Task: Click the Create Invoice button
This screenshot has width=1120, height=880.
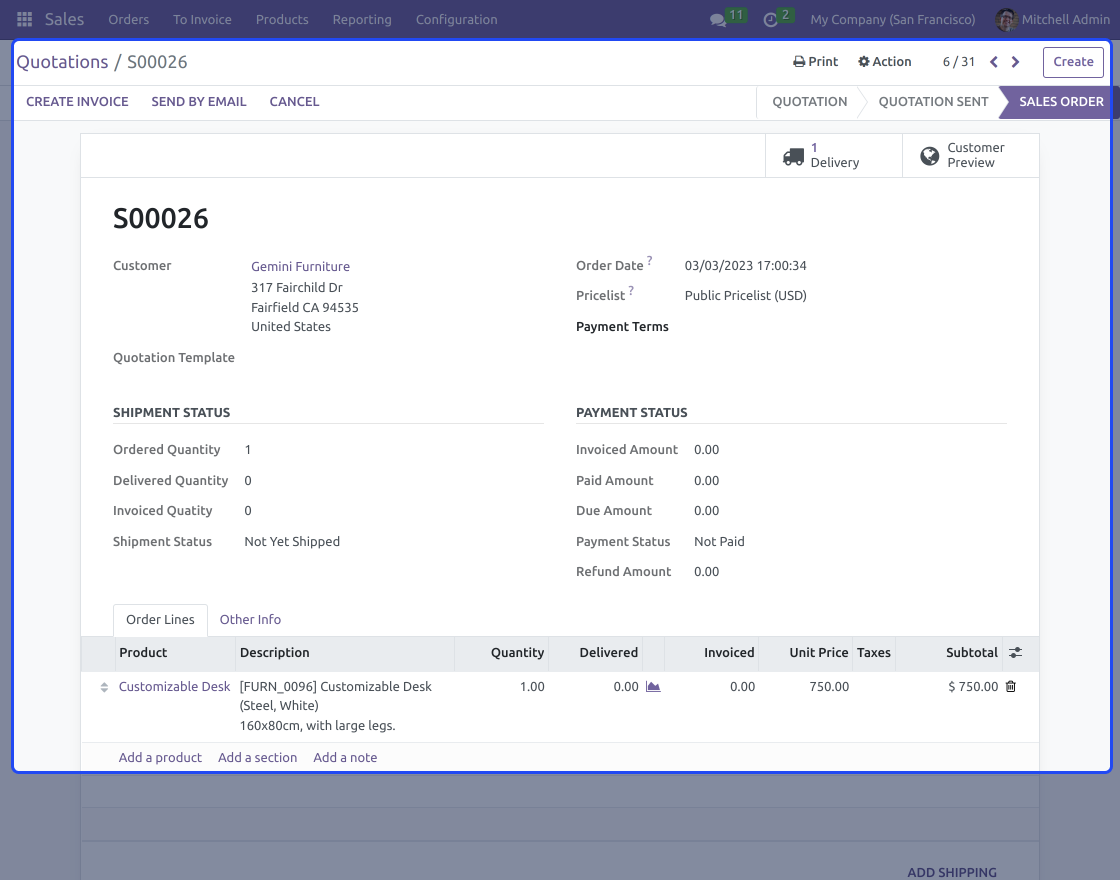Action: [x=77, y=101]
